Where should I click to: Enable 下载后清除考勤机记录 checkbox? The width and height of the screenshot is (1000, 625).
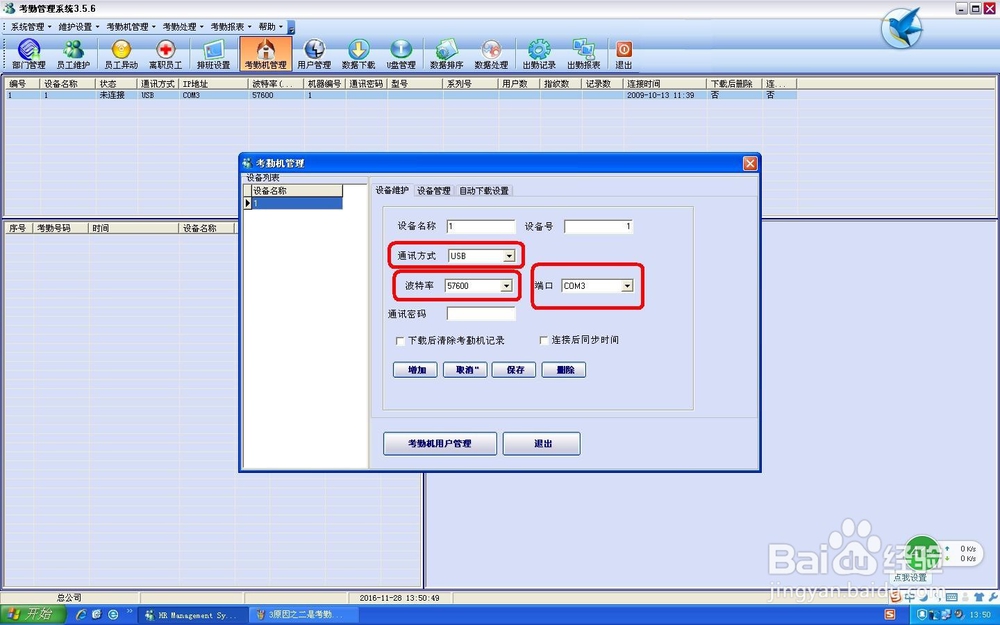[400, 341]
